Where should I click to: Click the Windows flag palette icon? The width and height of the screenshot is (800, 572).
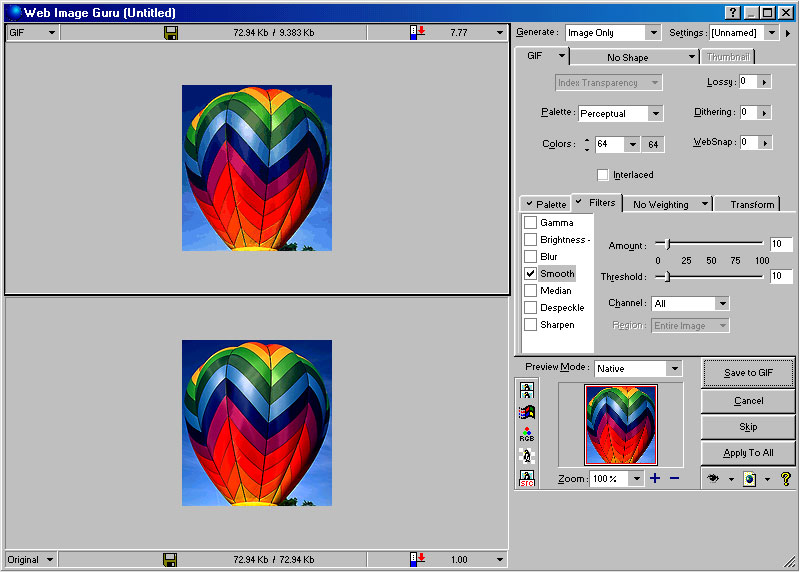(527, 412)
